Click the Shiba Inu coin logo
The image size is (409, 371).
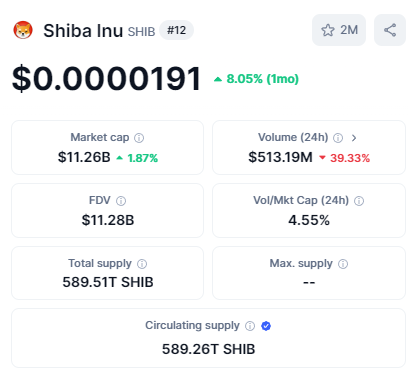click(x=23, y=30)
